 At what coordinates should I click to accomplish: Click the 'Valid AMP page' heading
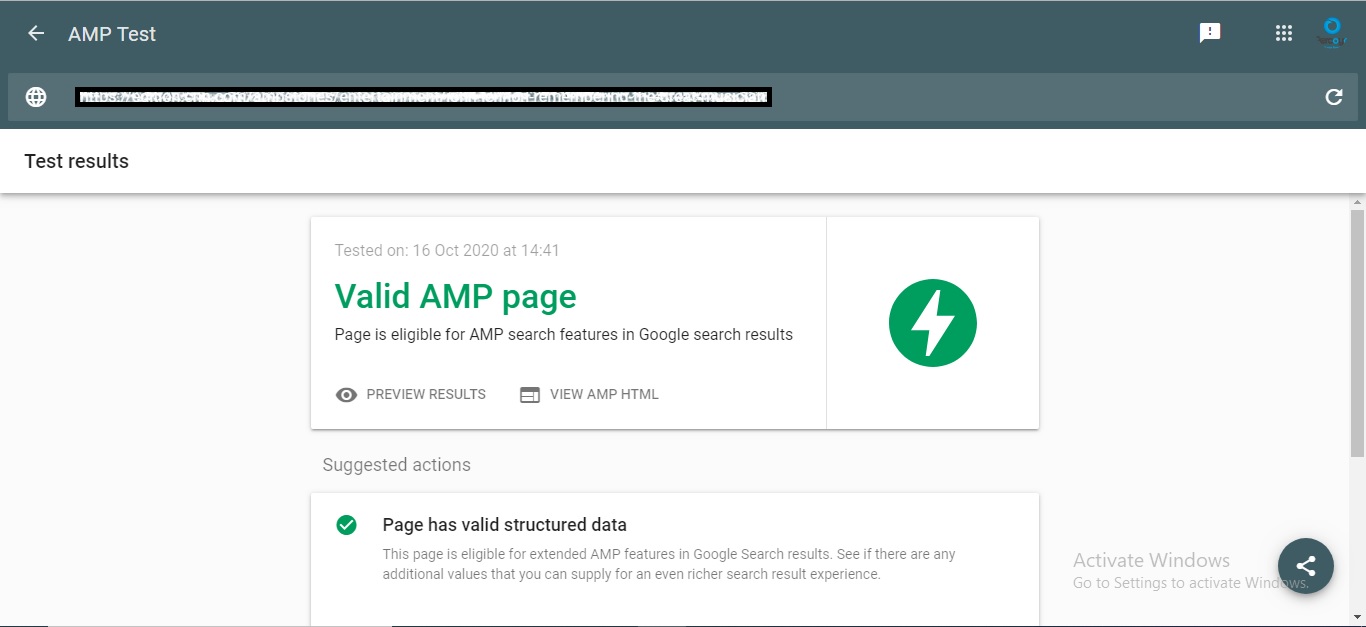coord(456,296)
